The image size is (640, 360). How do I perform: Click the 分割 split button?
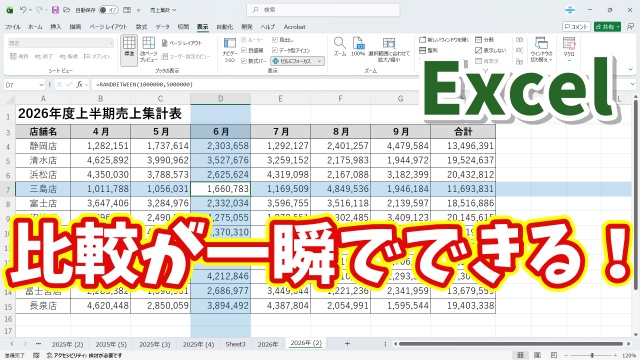484,40
